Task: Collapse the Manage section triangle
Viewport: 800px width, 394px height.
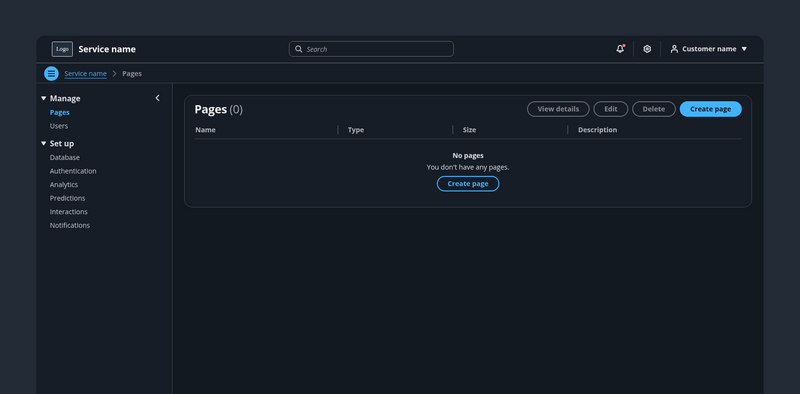Action: pyautogui.click(x=43, y=98)
